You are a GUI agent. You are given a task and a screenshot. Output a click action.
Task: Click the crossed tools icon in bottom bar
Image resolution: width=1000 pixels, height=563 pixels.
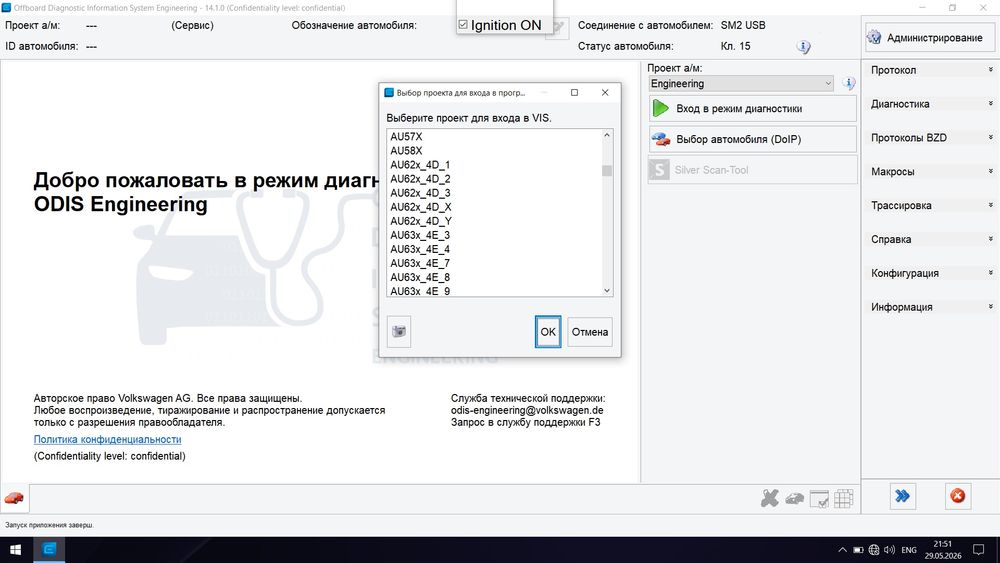click(x=770, y=499)
